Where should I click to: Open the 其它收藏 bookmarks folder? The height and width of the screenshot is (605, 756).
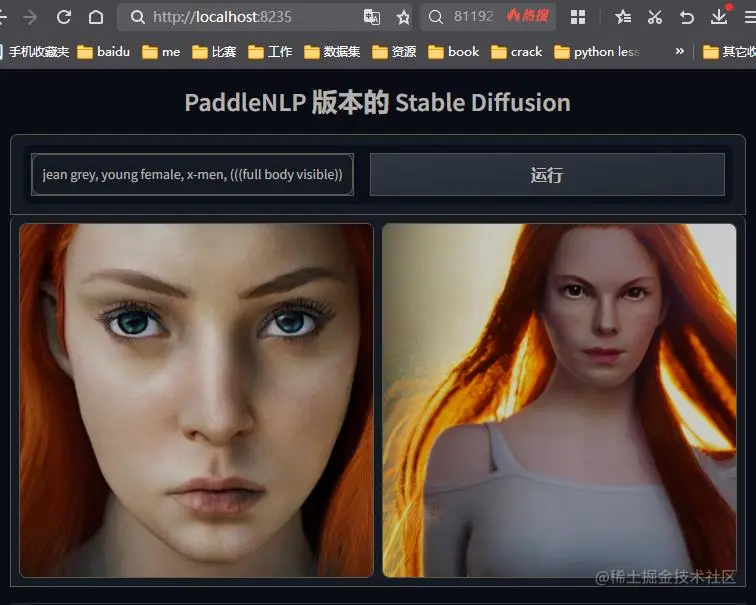(x=729, y=52)
